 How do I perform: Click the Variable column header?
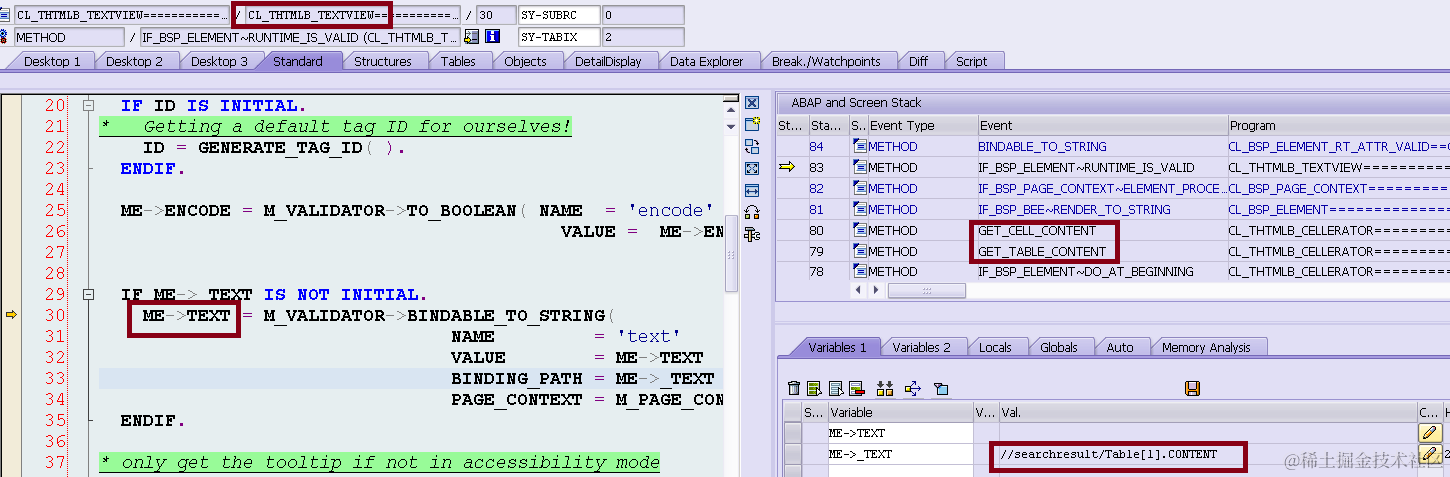tap(899, 412)
